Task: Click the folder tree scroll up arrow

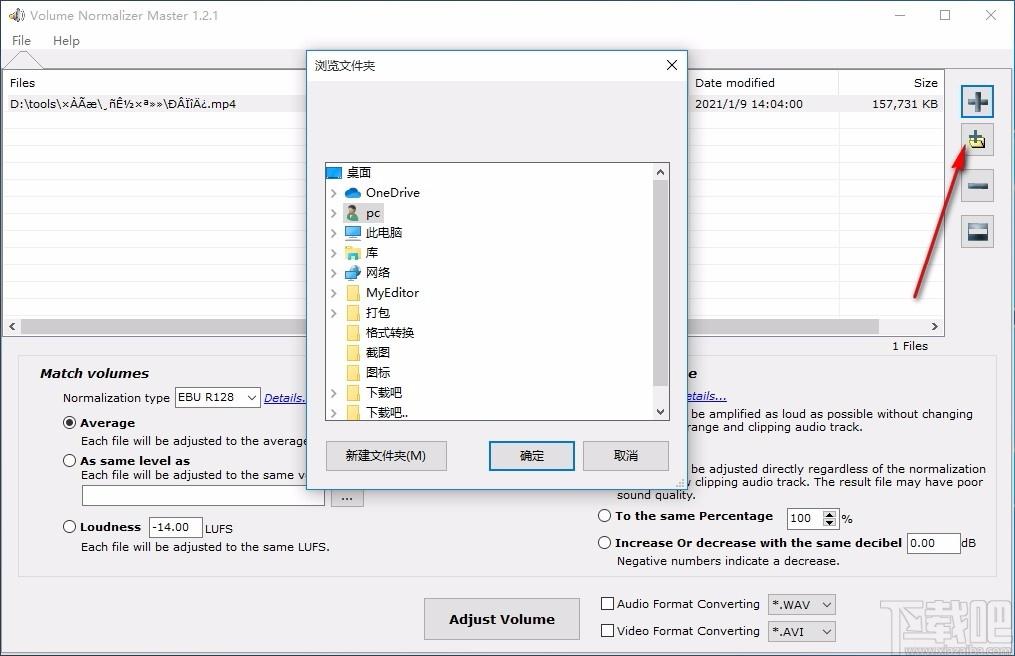Action: coord(660,172)
